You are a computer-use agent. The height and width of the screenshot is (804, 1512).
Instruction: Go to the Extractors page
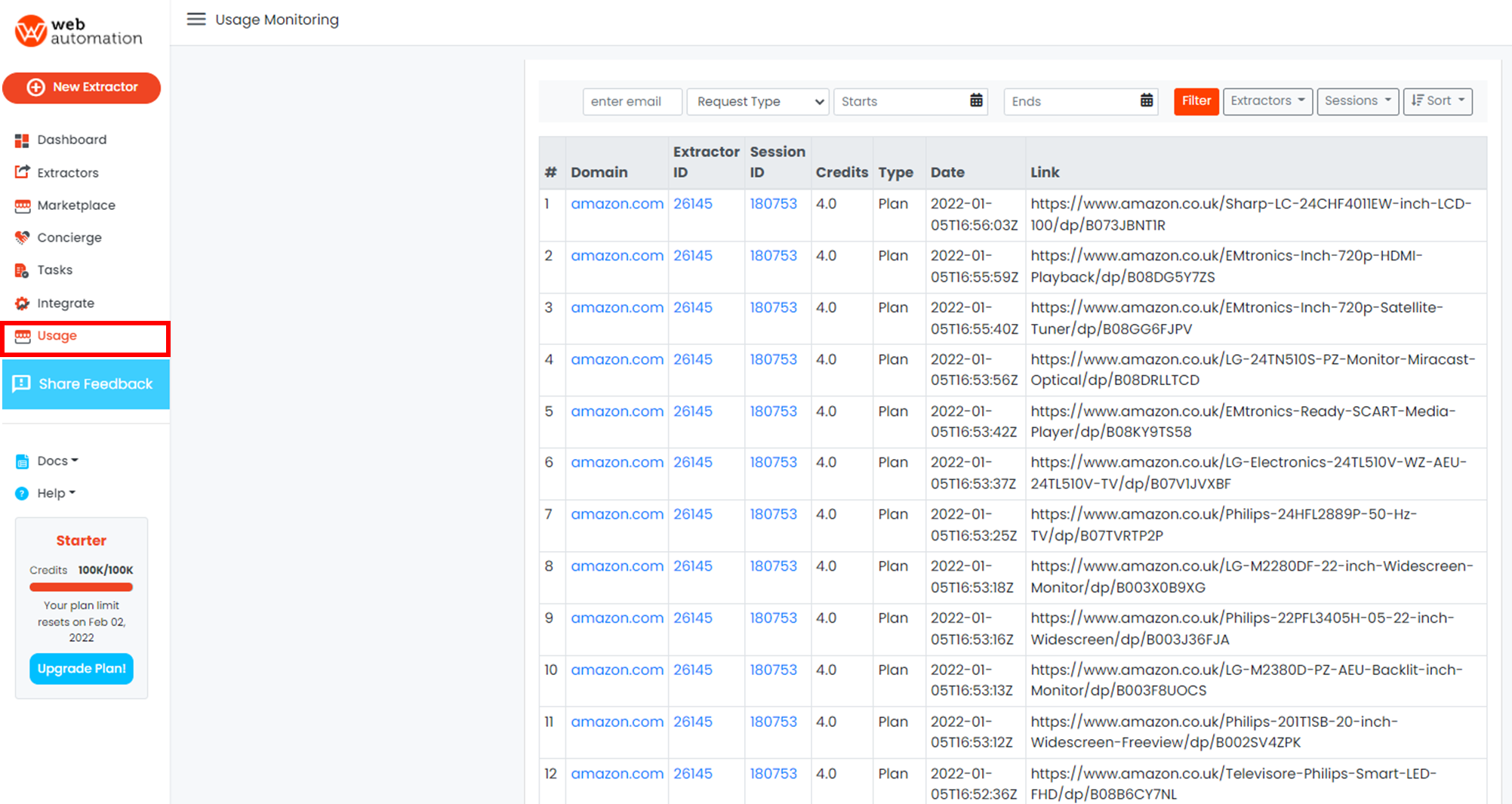tap(68, 173)
